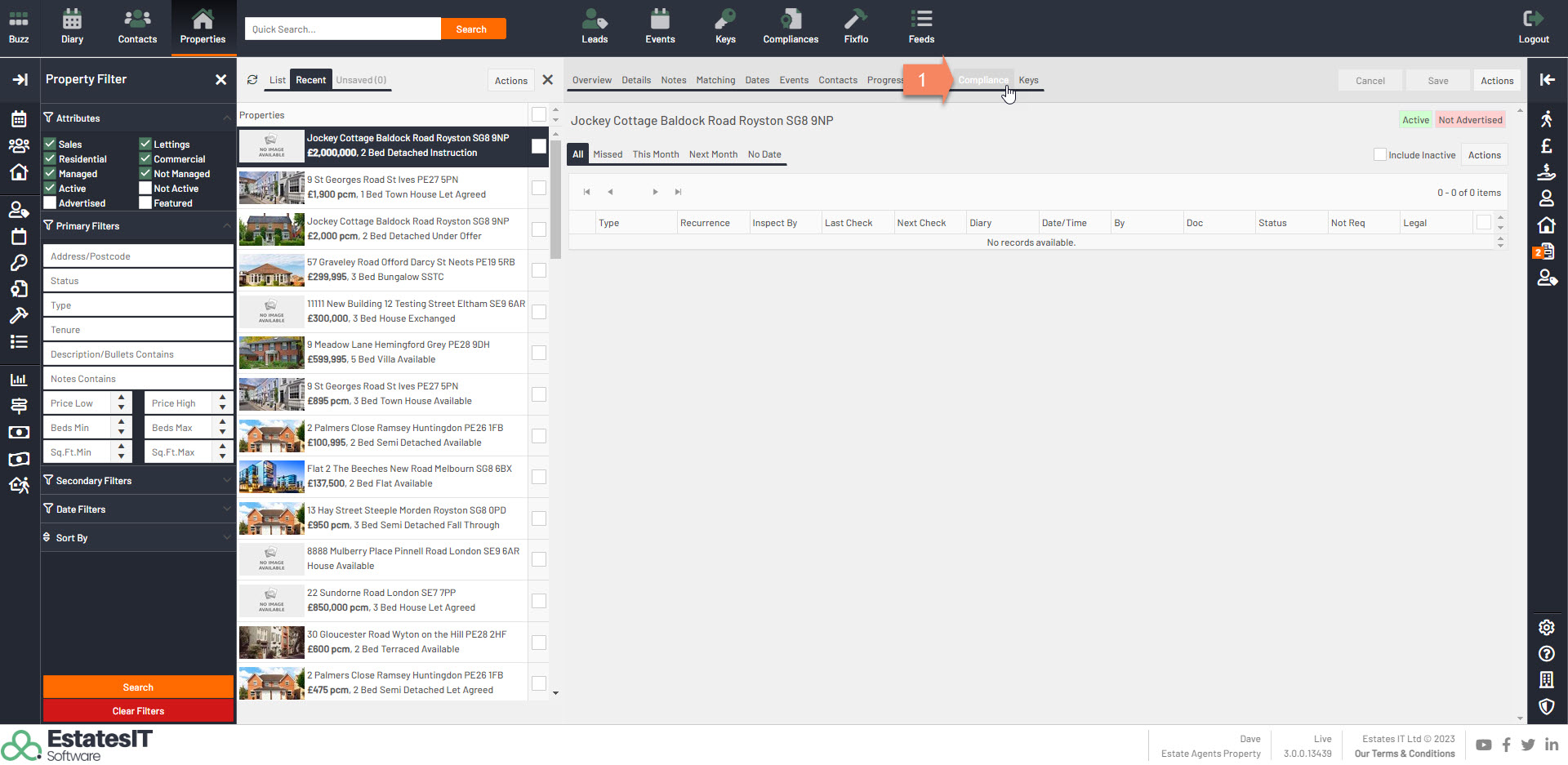Expand the Secondary Filters section

click(137, 481)
